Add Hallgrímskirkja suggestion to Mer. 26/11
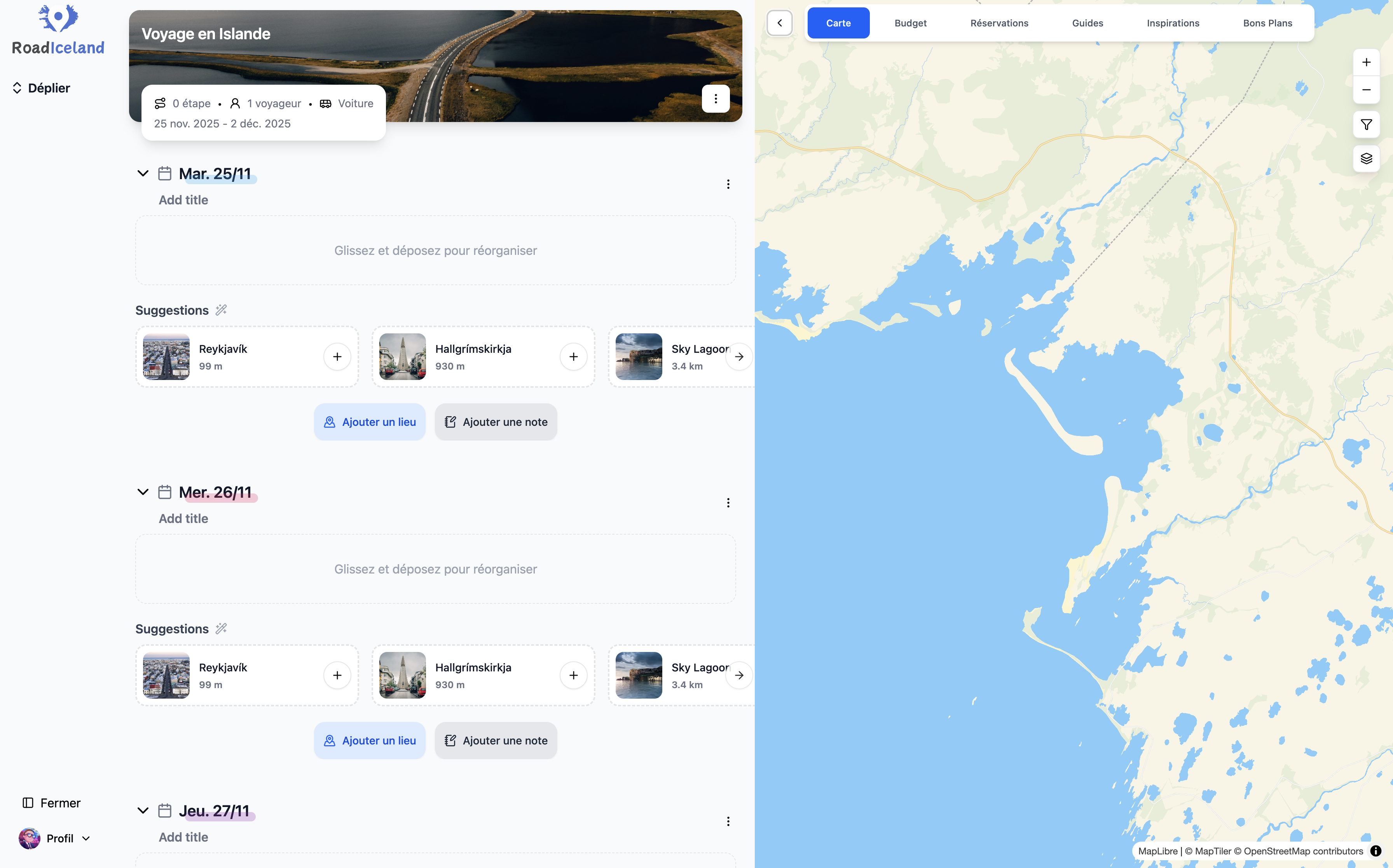 [573, 675]
